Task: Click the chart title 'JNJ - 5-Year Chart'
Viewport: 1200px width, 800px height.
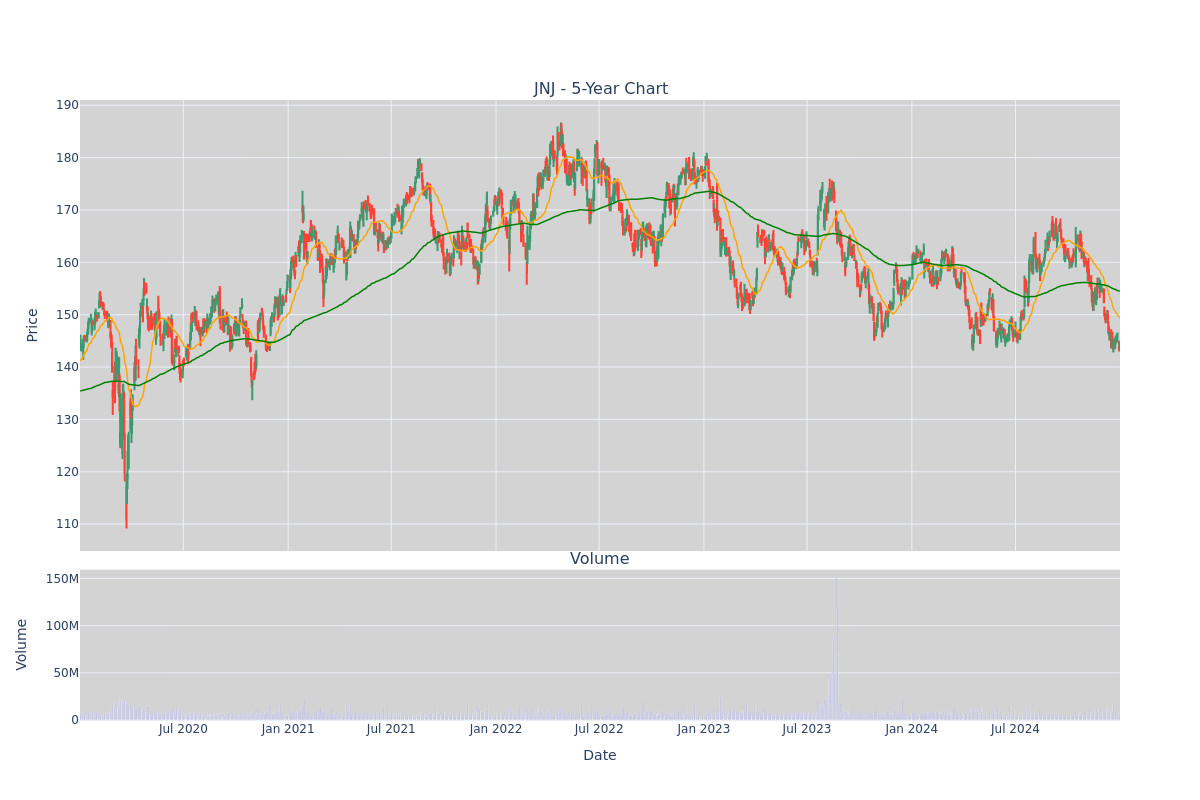Action: [600, 89]
